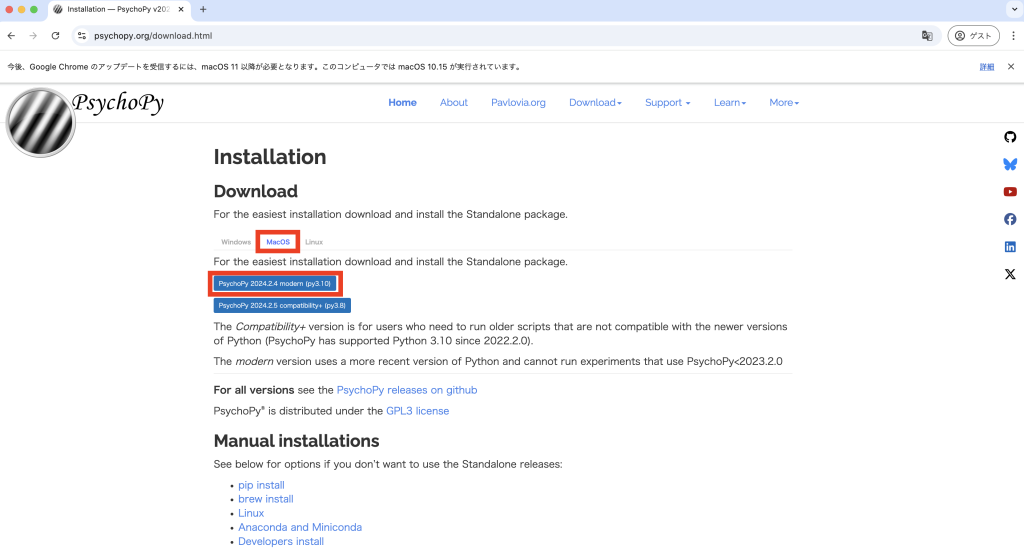The height and width of the screenshot is (557, 1024).
Task: Open the Learn dropdown menu
Action: (x=730, y=103)
